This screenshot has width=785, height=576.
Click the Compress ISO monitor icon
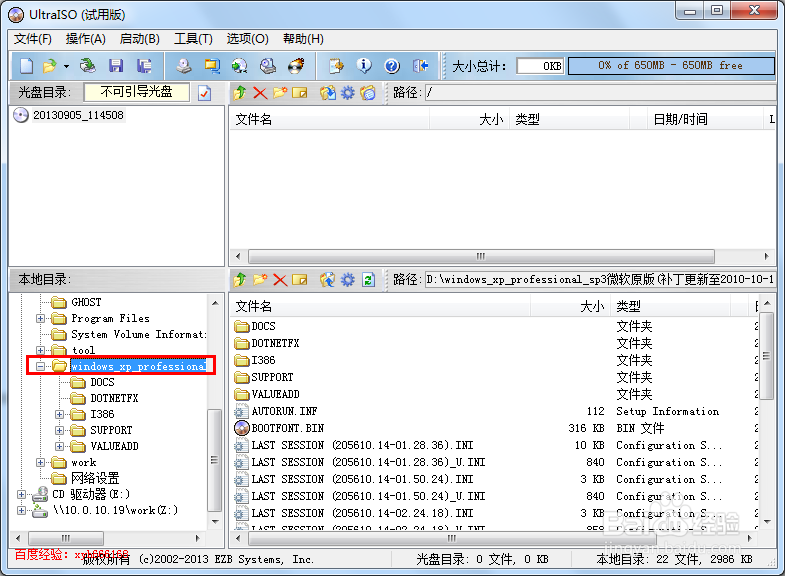(x=212, y=66)
